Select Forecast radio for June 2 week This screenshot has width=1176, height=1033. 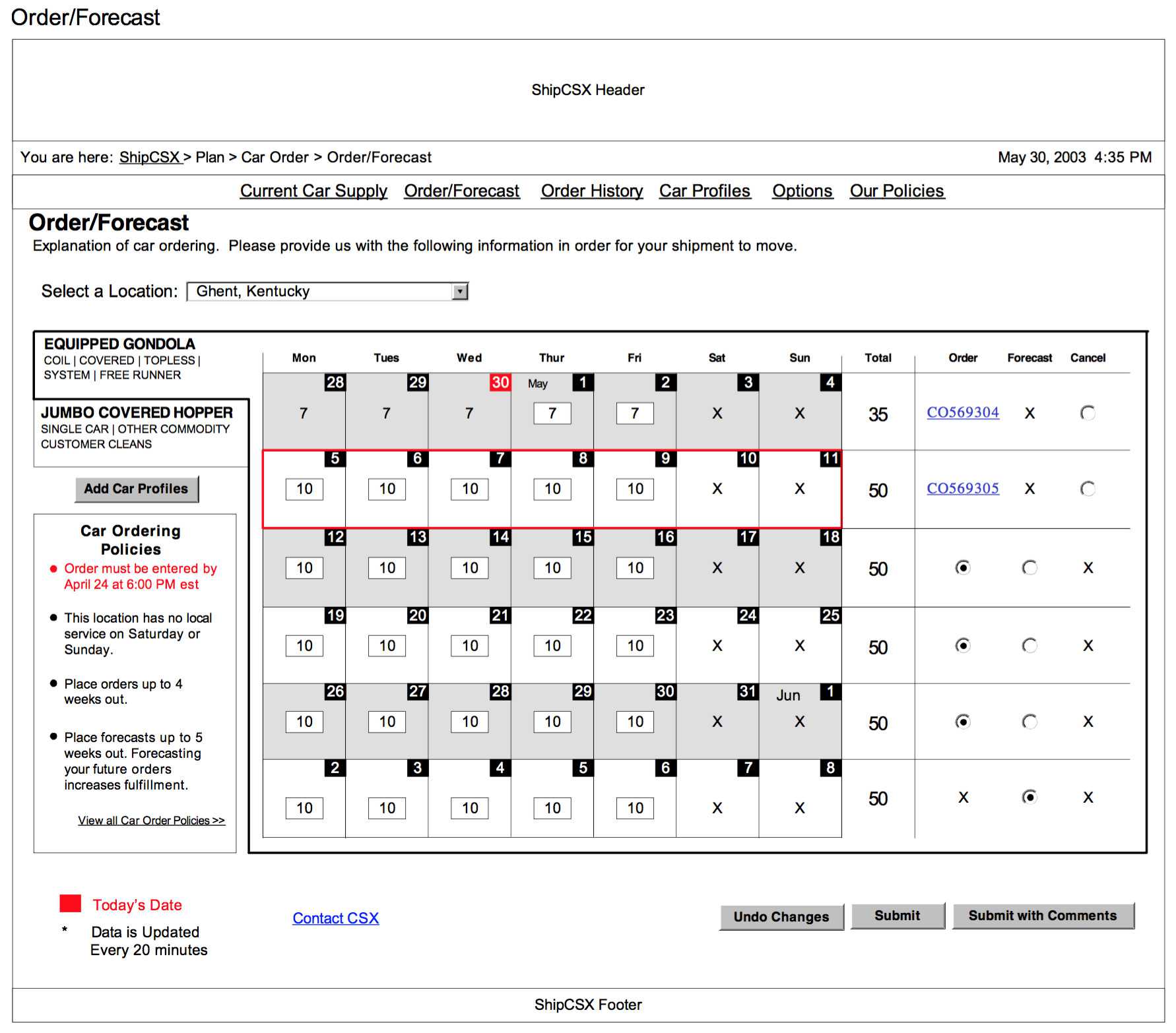coord(1029,798)
